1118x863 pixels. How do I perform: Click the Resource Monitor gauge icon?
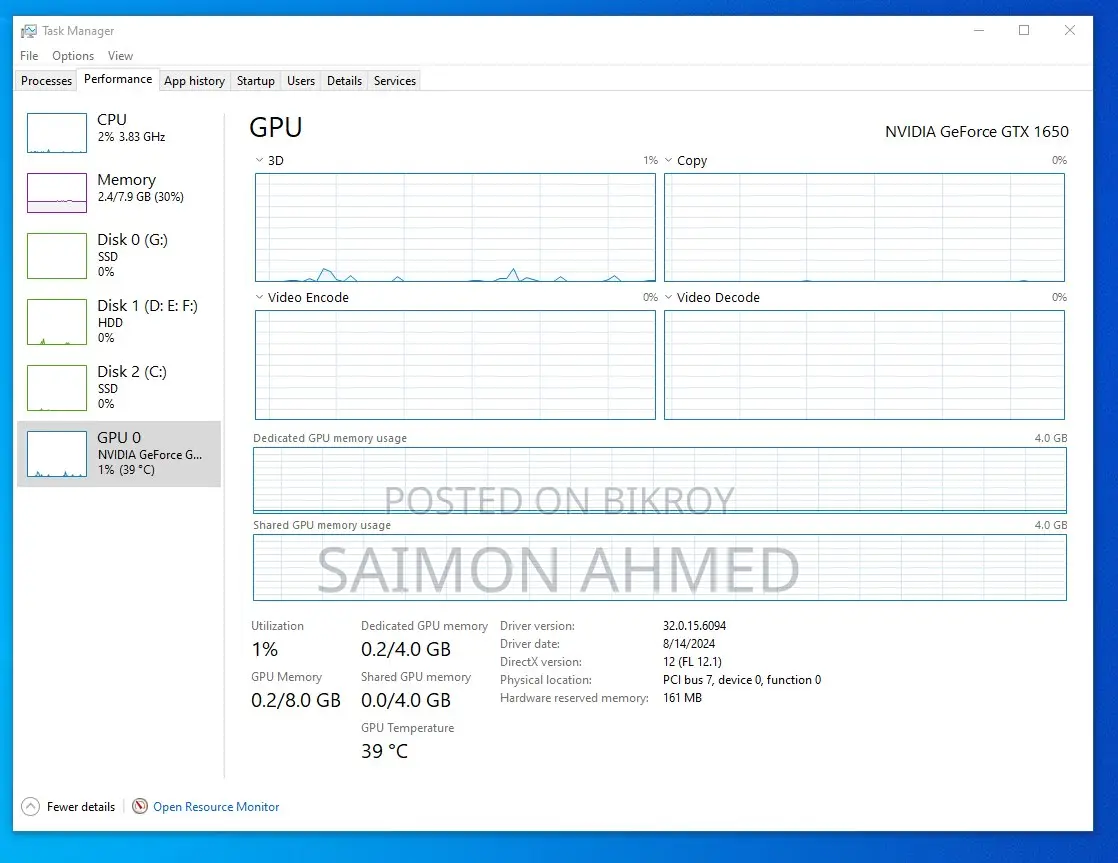140,806
